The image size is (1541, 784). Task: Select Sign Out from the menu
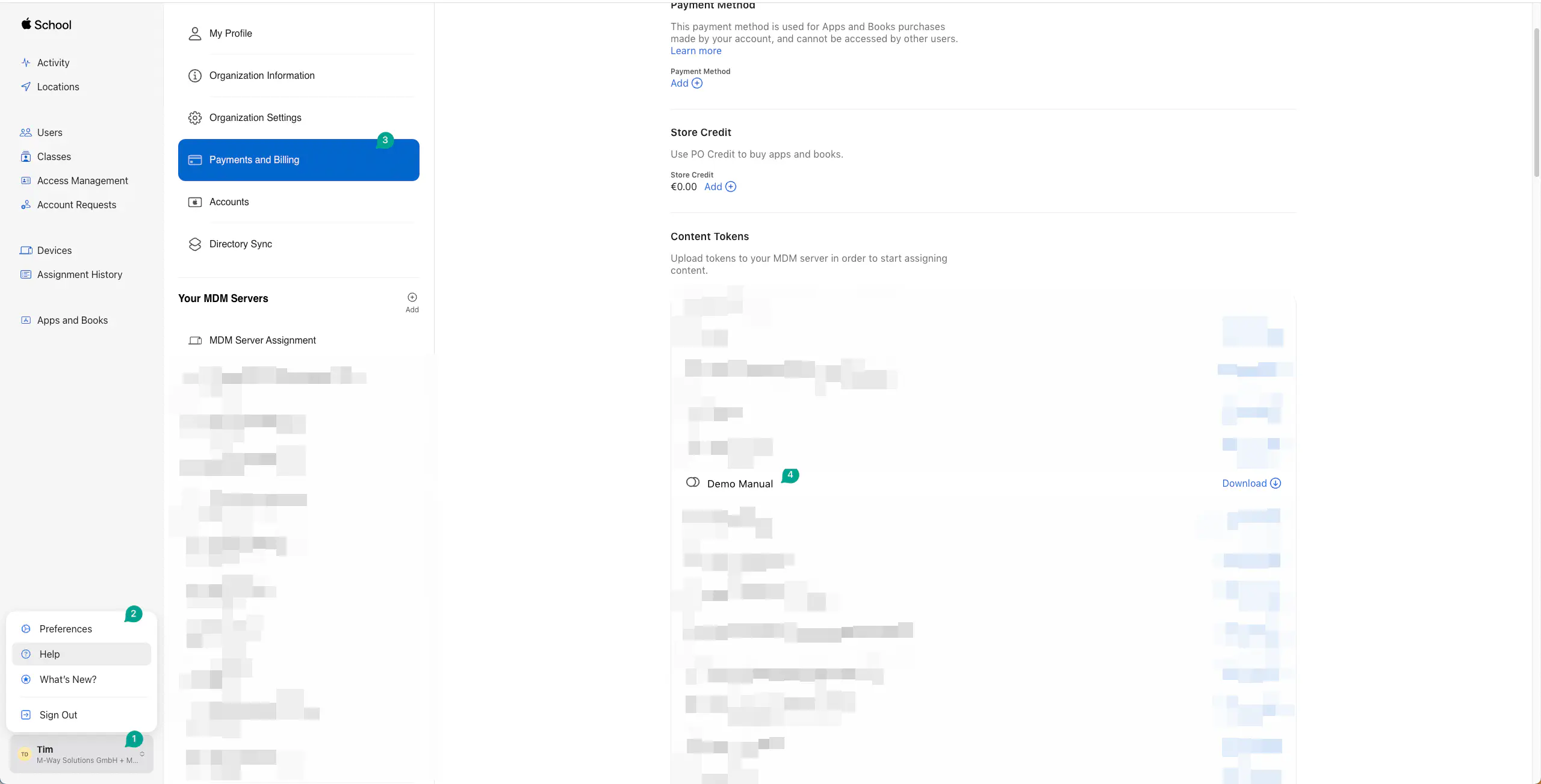58,715
